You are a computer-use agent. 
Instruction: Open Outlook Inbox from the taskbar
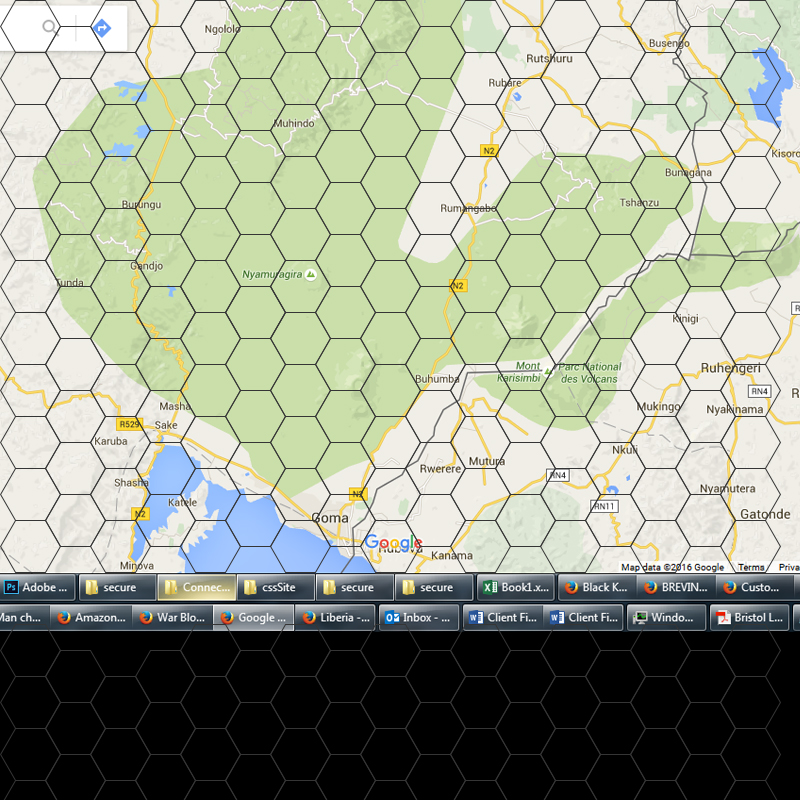(418, 617)
